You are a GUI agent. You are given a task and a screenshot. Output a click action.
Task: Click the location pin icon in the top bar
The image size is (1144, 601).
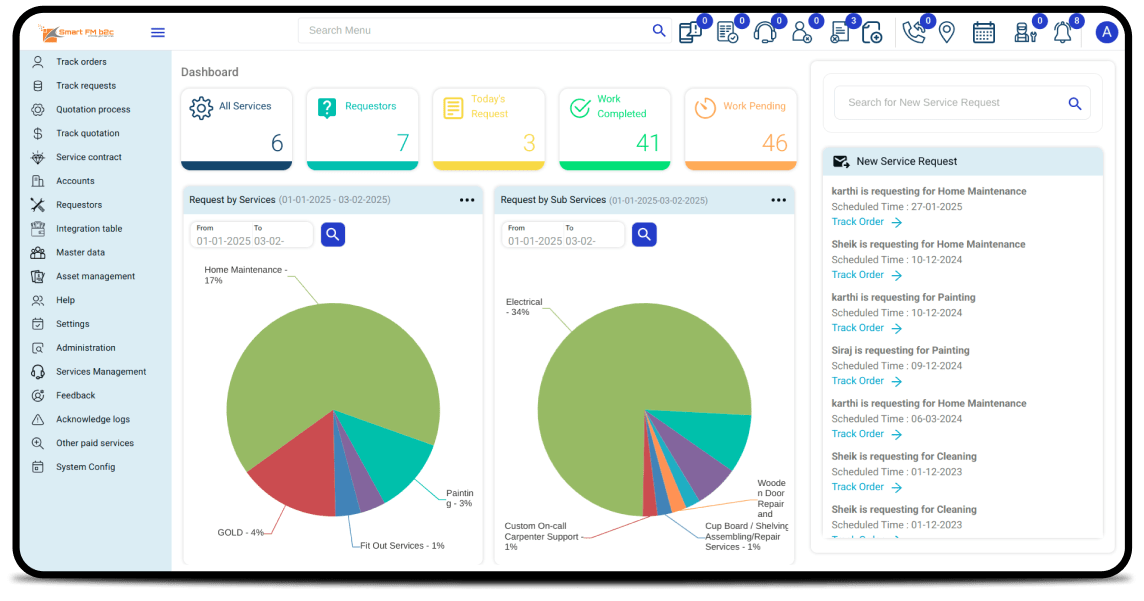tap(947, 32)
